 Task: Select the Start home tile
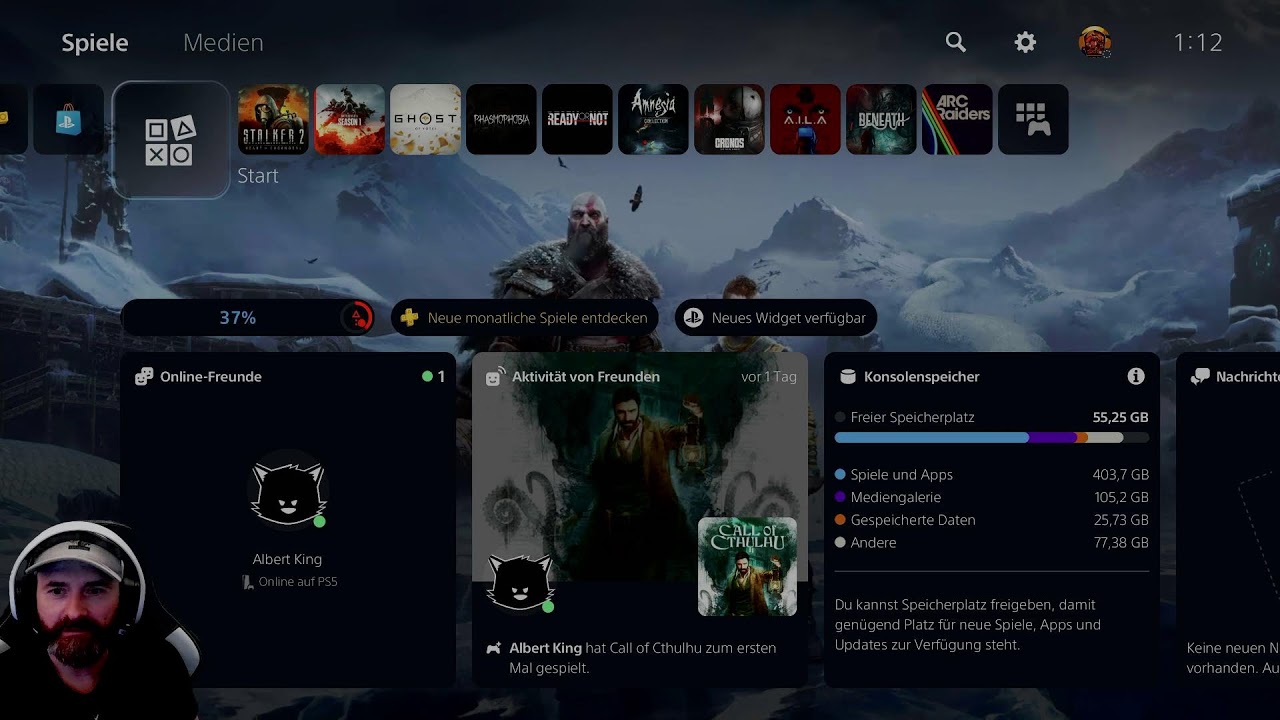(171, 140)
